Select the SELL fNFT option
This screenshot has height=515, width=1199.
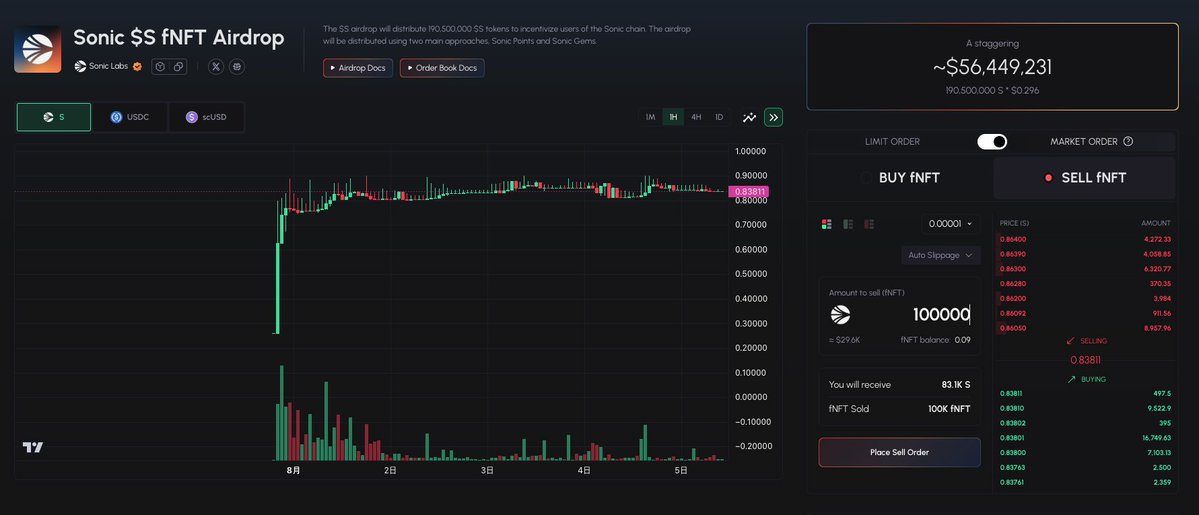[x=1084, y=178]
